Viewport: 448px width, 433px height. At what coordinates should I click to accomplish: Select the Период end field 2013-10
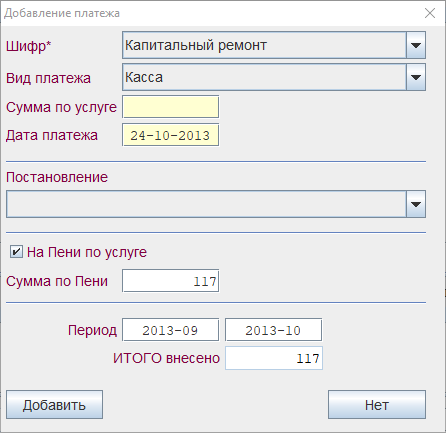(x=274, y=330)
